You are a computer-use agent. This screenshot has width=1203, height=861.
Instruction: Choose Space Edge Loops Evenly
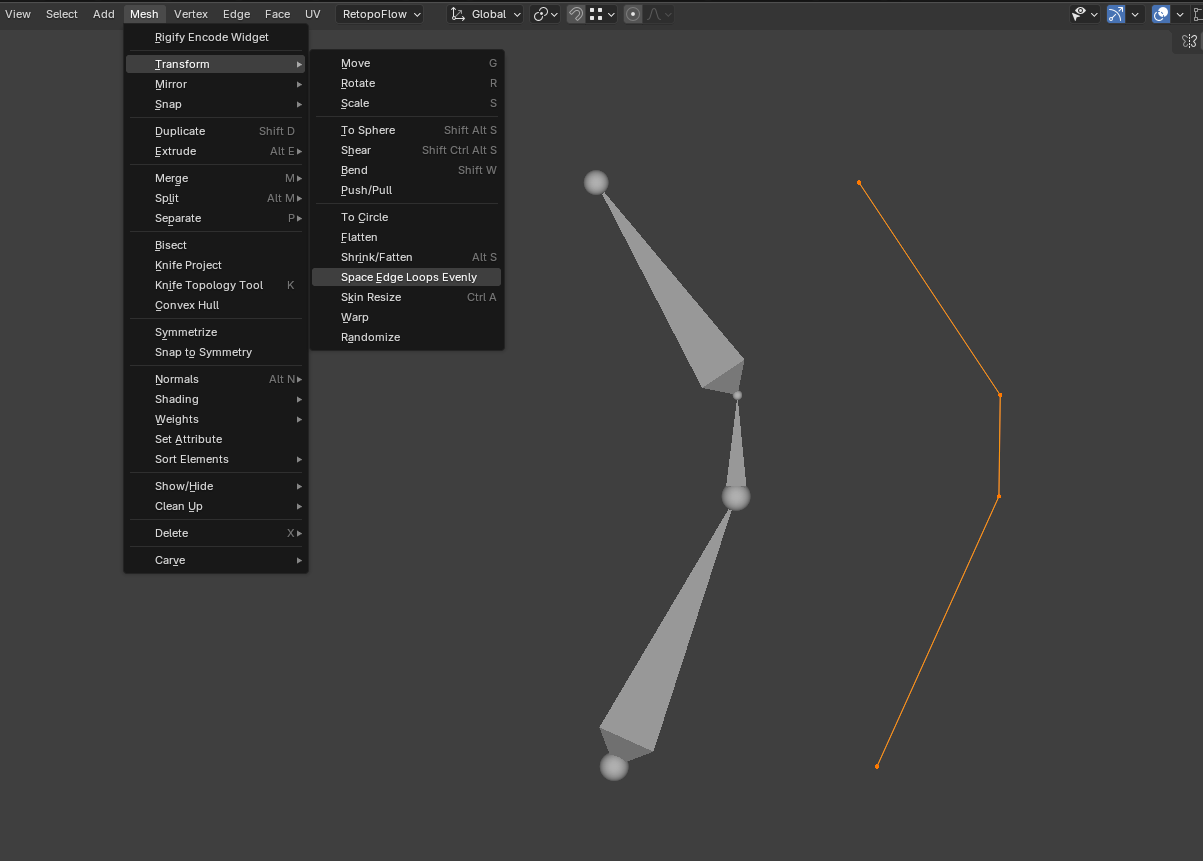pos(407,277)
